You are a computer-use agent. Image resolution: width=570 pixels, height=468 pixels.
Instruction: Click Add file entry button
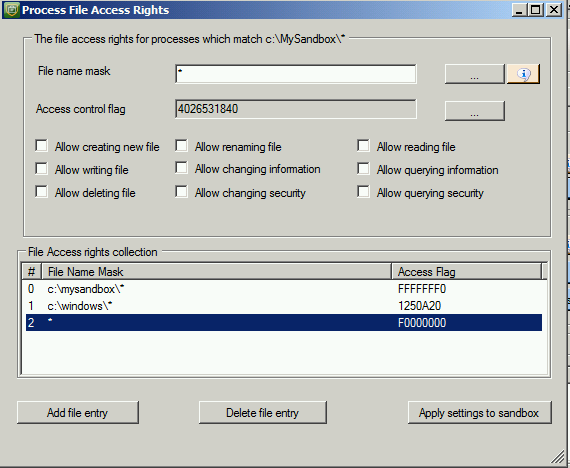(x=78, y=413)
